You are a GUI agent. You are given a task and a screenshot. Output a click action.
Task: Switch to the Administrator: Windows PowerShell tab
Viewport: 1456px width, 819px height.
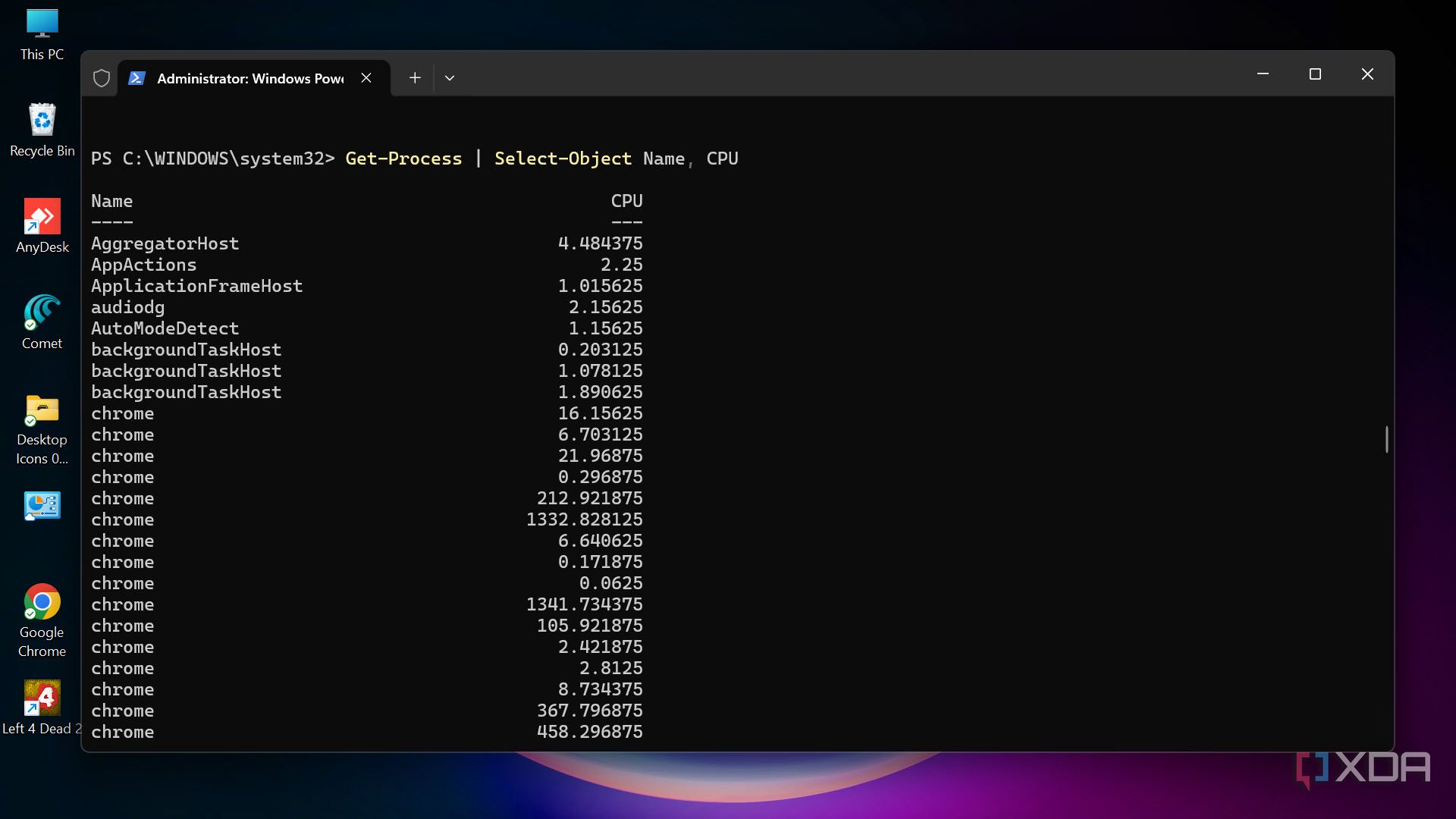[x=253, y=78]
